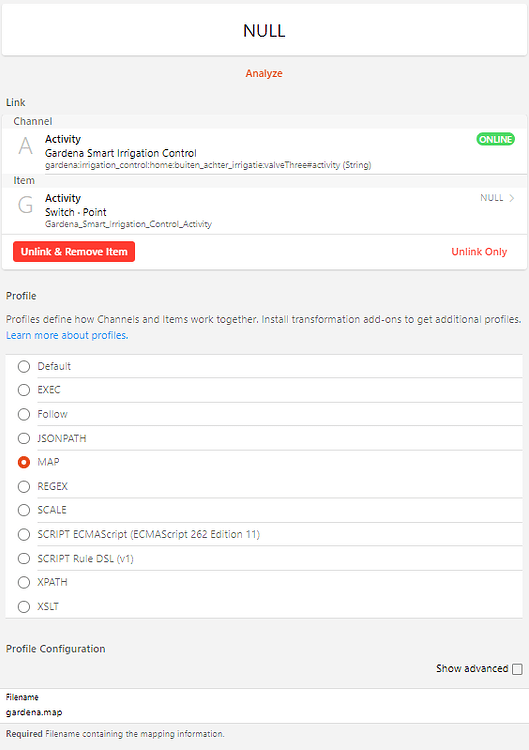Choose the XPATH profile radio
529x750 pixels.
24,582
